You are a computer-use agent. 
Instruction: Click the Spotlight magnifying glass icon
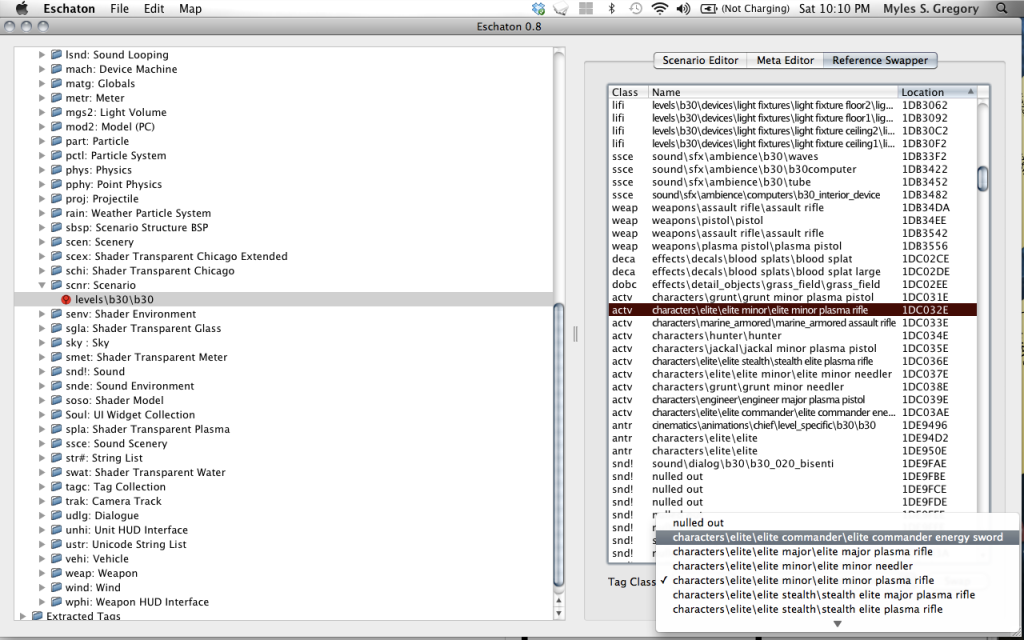click(x=1002, y=8)
